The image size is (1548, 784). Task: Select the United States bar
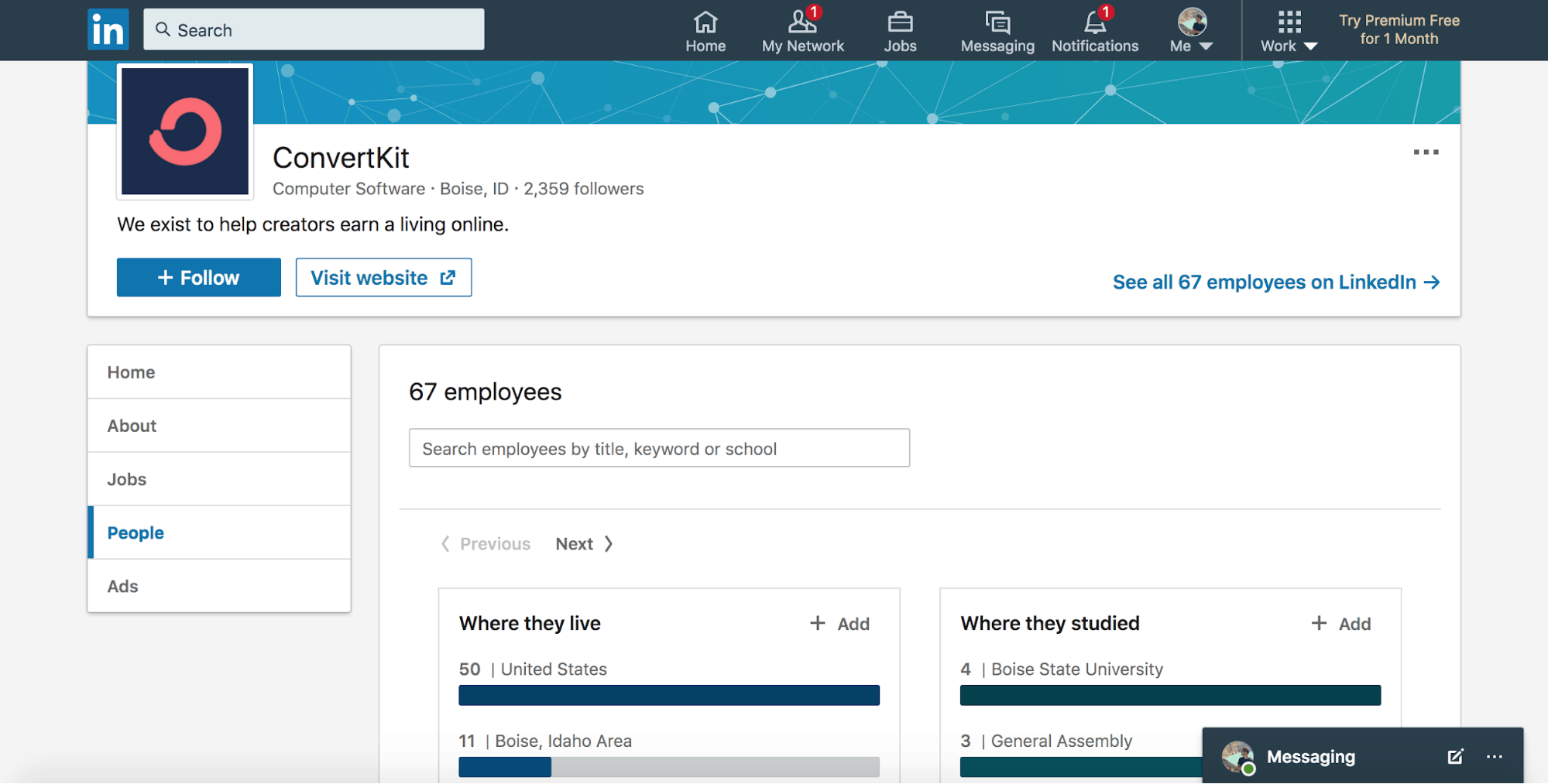(669, 695)
